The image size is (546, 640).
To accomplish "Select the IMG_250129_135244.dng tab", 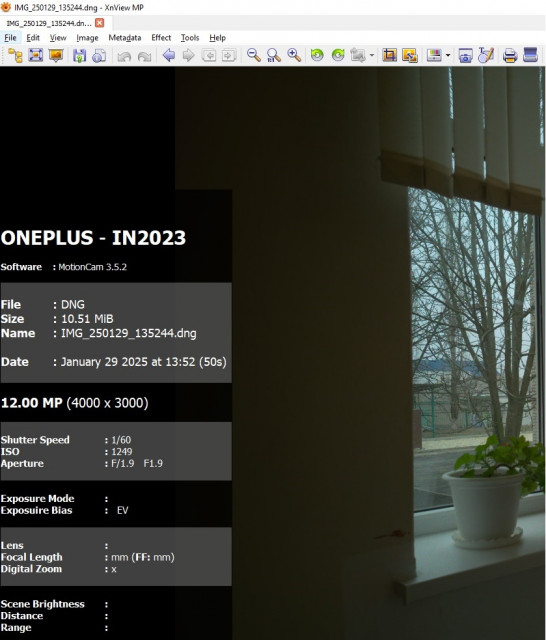I will pos(49,23).
